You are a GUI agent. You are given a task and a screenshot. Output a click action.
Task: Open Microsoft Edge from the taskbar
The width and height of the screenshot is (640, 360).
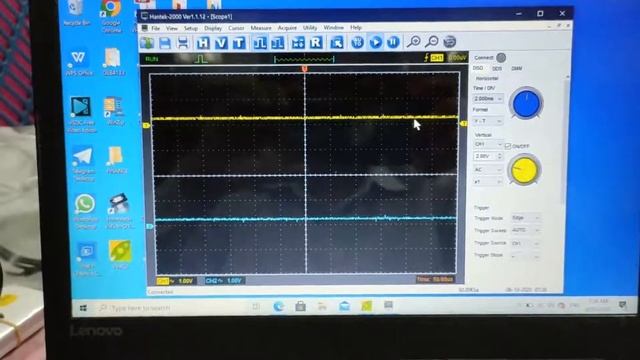point(278,307)
